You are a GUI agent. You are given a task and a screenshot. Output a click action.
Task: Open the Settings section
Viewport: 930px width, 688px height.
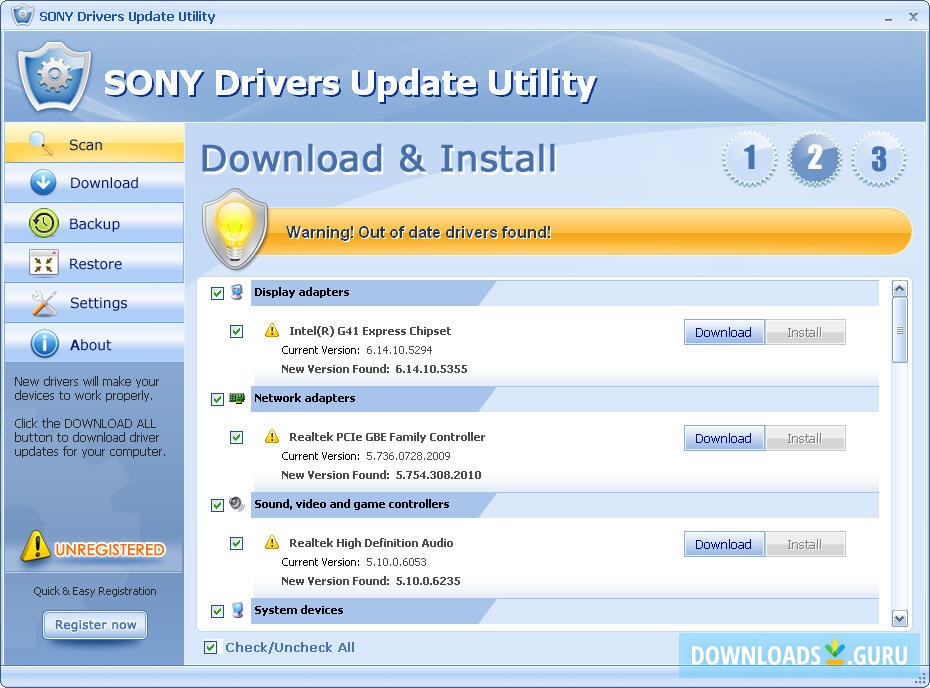click(94, 303)
